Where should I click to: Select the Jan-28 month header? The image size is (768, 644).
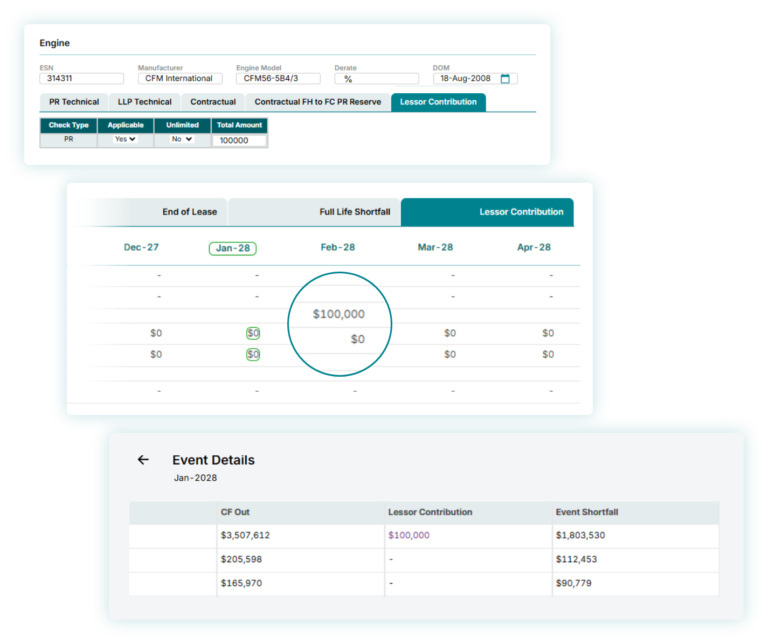(x=233, y=248)
